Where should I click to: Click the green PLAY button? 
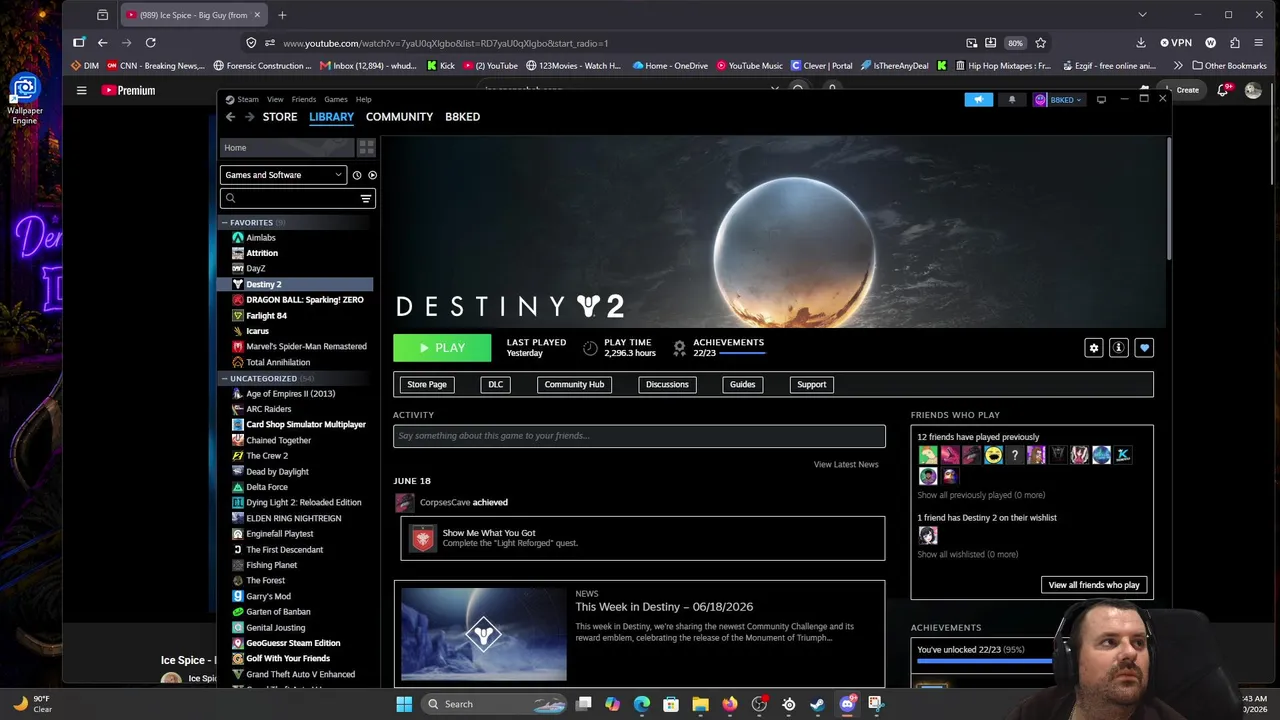point(442,348)
